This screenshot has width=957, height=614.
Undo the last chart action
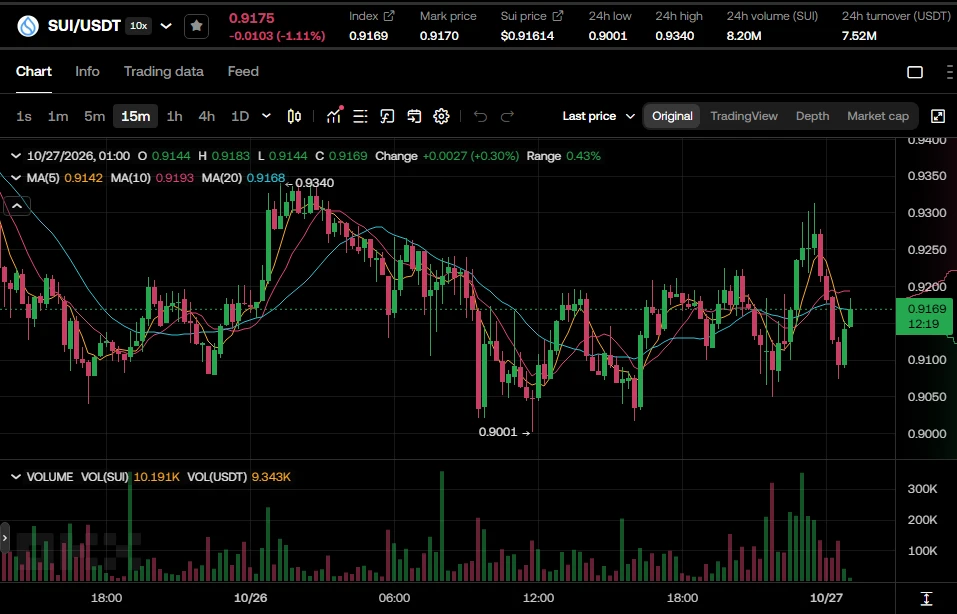[480, 116]
